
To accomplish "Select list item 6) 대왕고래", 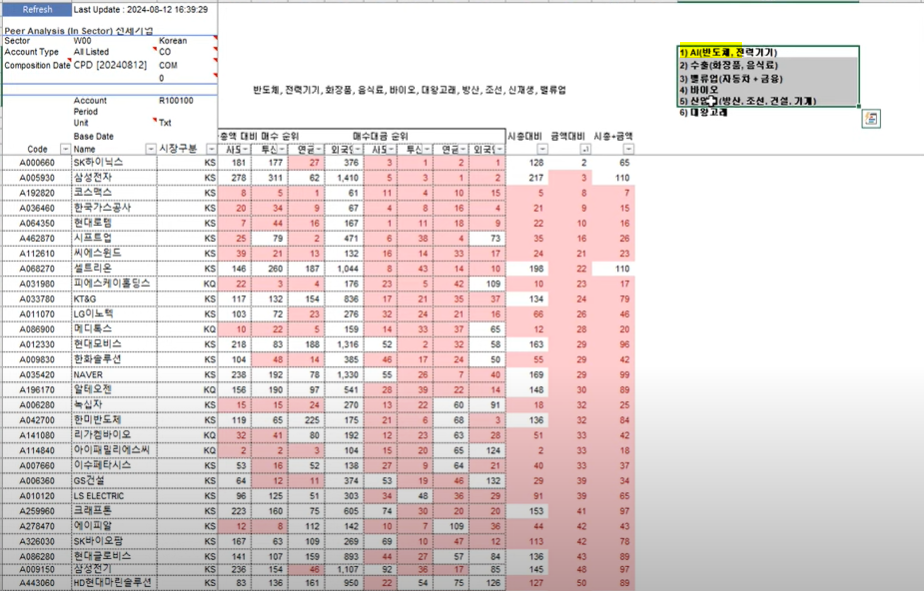I will [x=703, y=113].
